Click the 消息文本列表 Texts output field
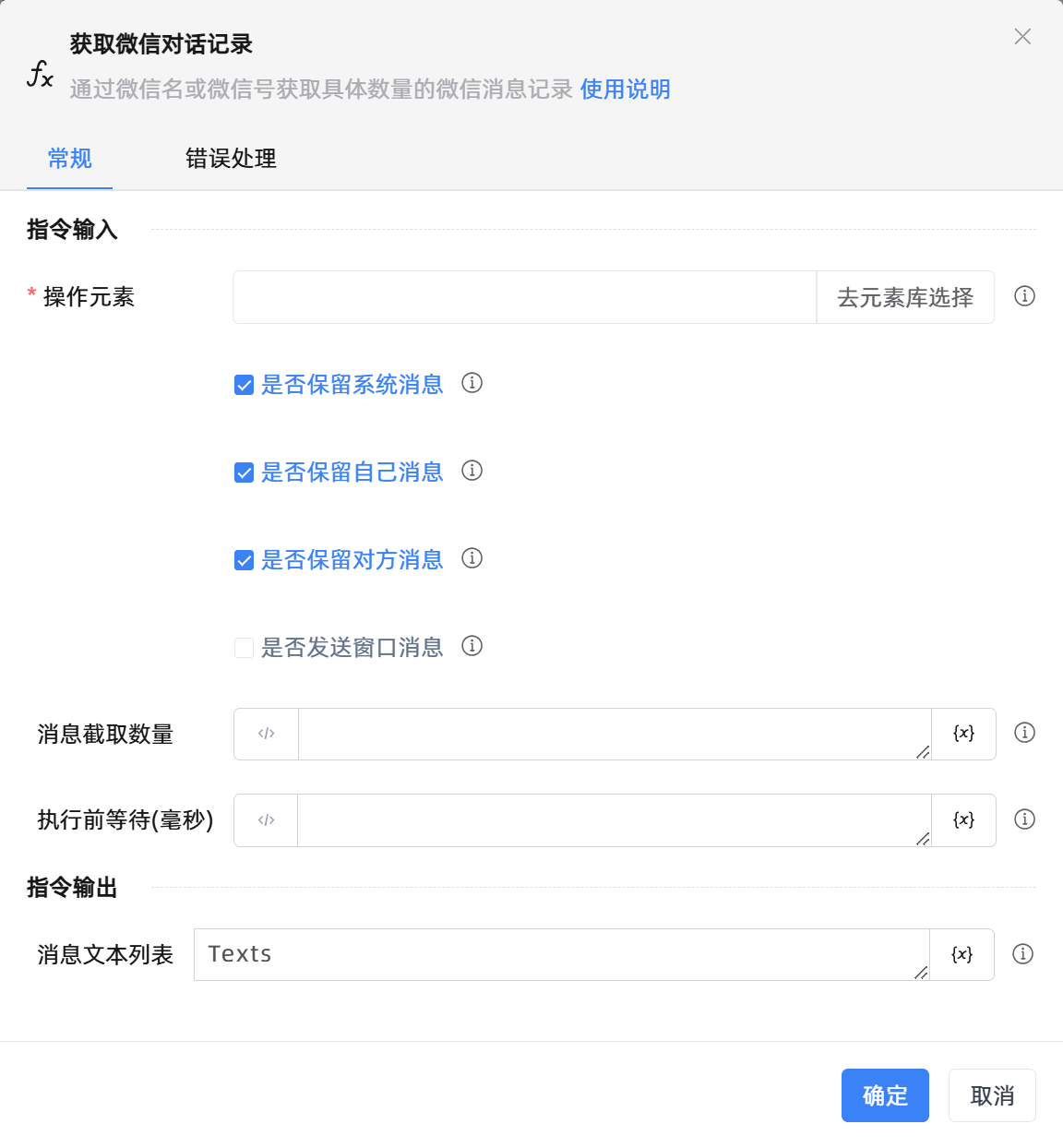Viewport: 1063px width, 1148px height. pyautogui.click(x=562, y=954)
